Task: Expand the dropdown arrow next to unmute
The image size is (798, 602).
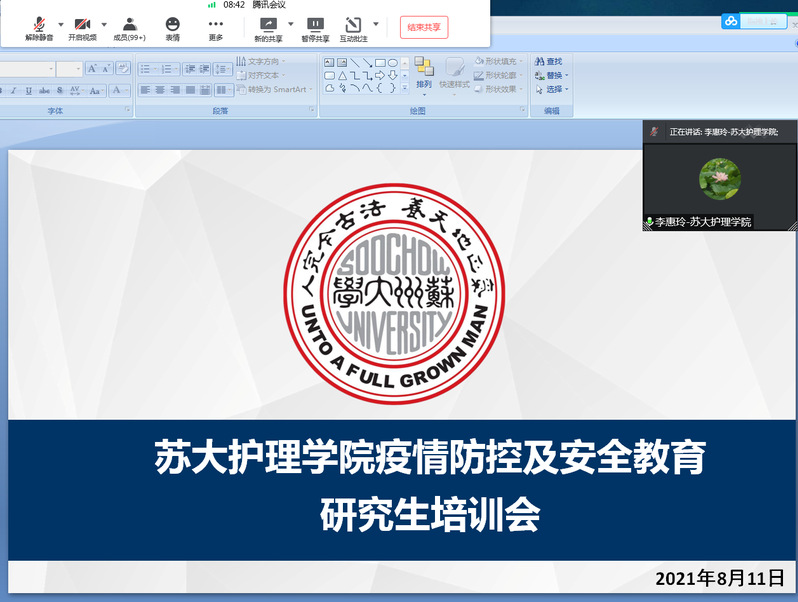Action: (x=61, y=24)
